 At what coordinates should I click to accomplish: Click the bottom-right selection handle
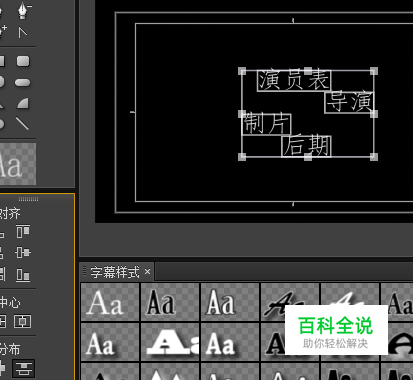click(374, 157)
